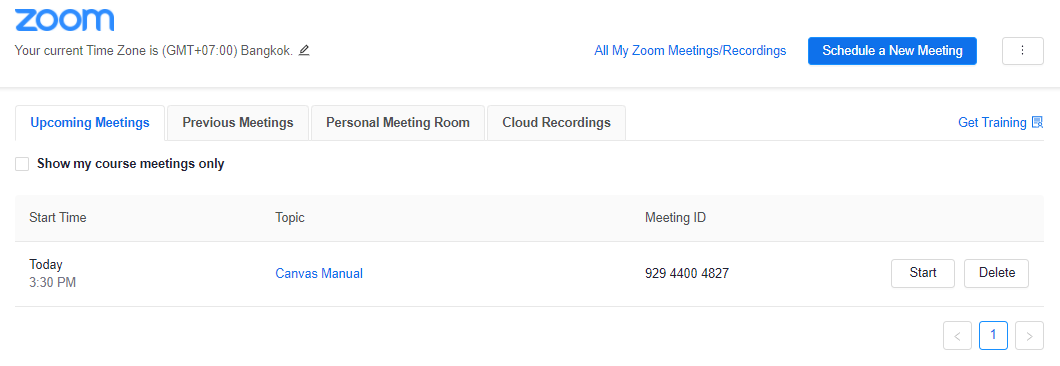Screen dimensions: 1060x366
Task: Select the Upcoming Meetings tab
Action: [90, 122]
